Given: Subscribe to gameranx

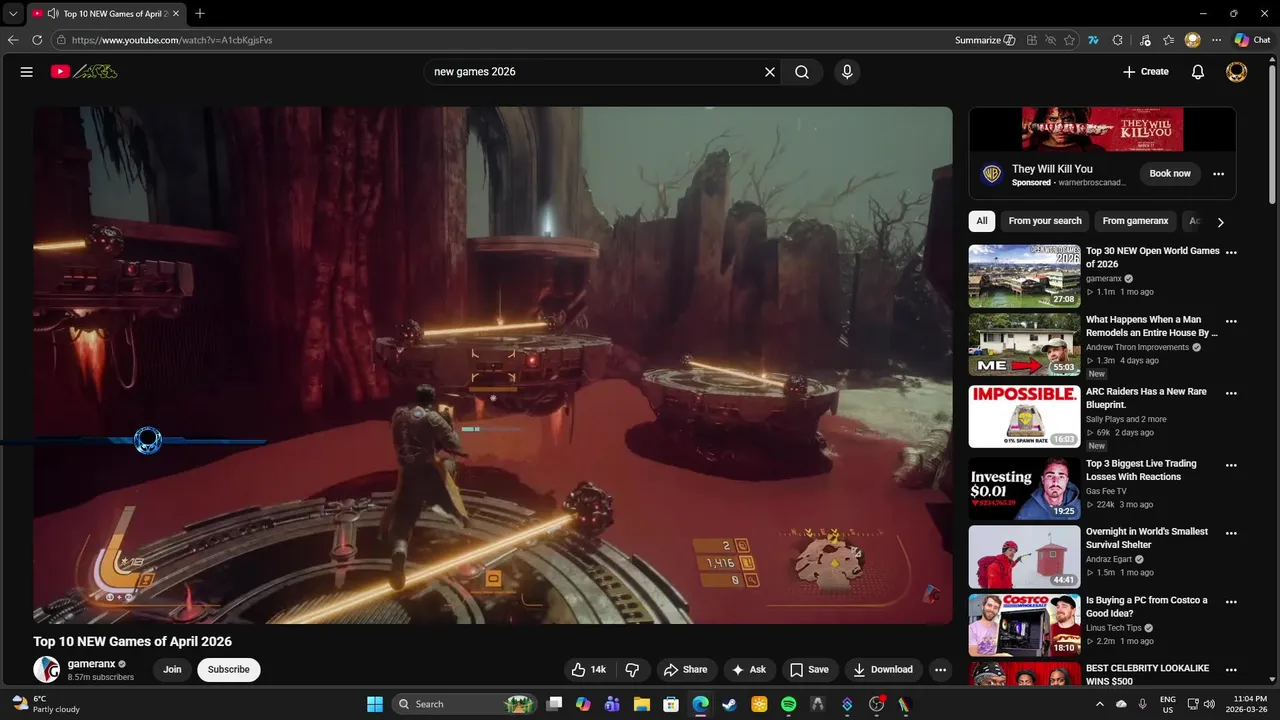Looking at the screenshot, I should tap(229, 670).
